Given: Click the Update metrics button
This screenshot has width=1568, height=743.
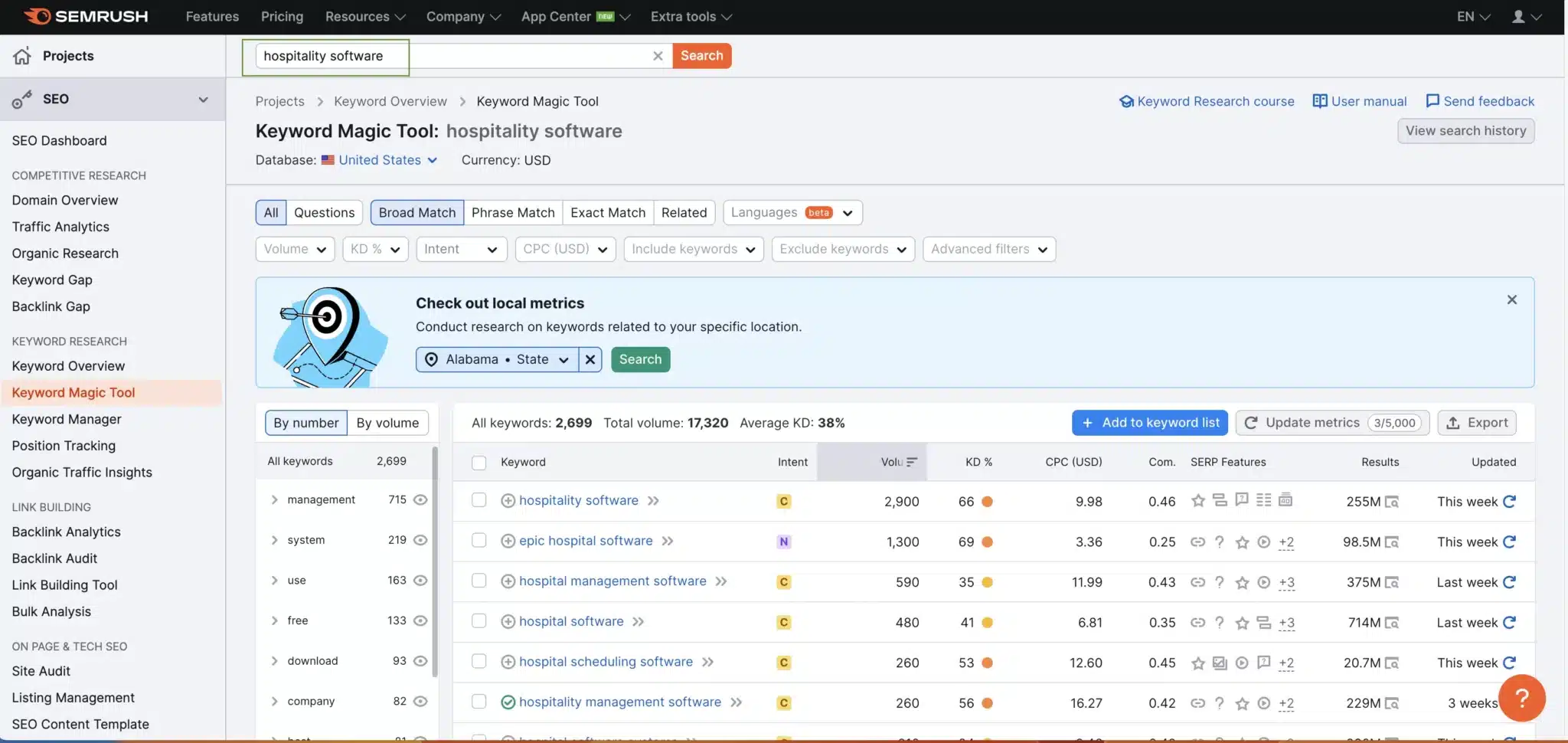Looking at the screenshot, I should point(1332,423).
